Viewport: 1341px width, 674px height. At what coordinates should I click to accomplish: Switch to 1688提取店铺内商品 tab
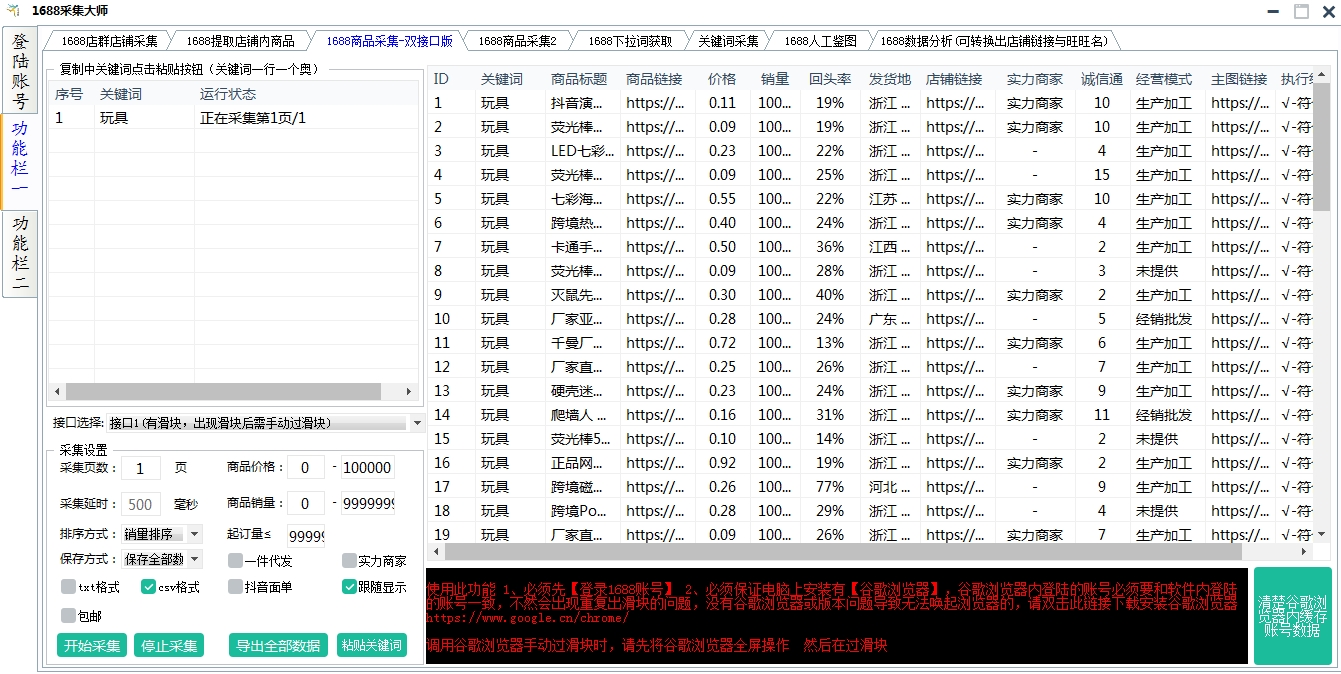240,41
